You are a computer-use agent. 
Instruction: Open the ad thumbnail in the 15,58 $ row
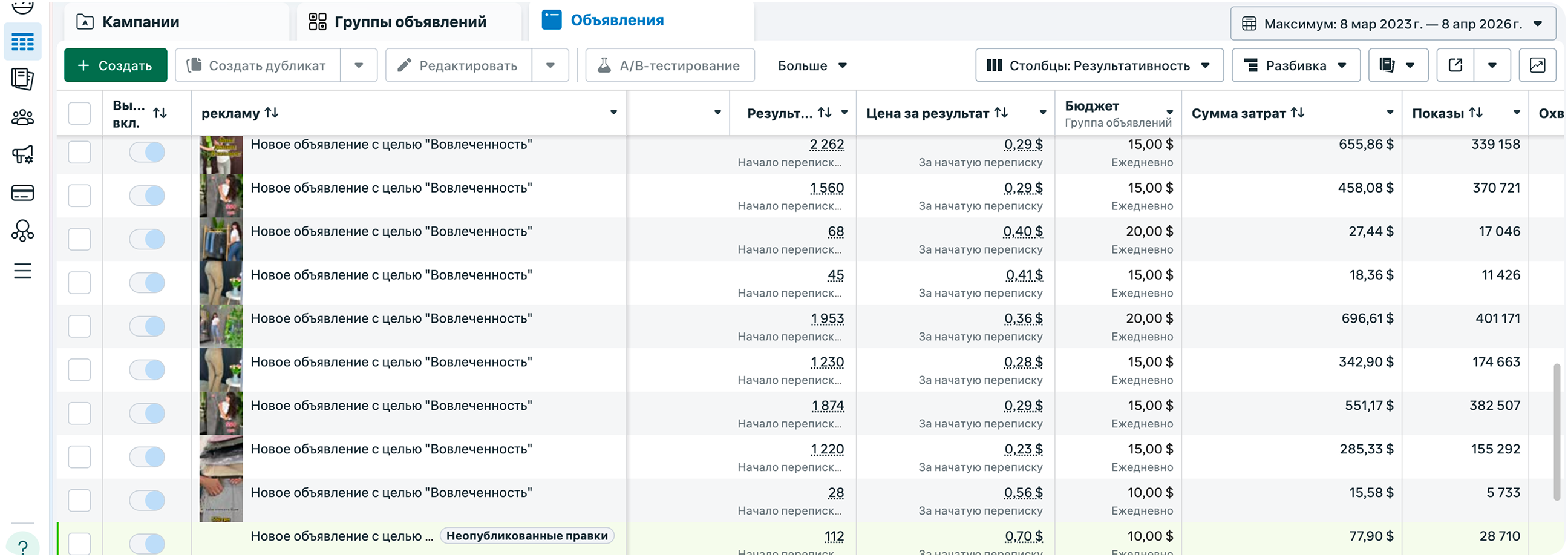coord(221,500)
